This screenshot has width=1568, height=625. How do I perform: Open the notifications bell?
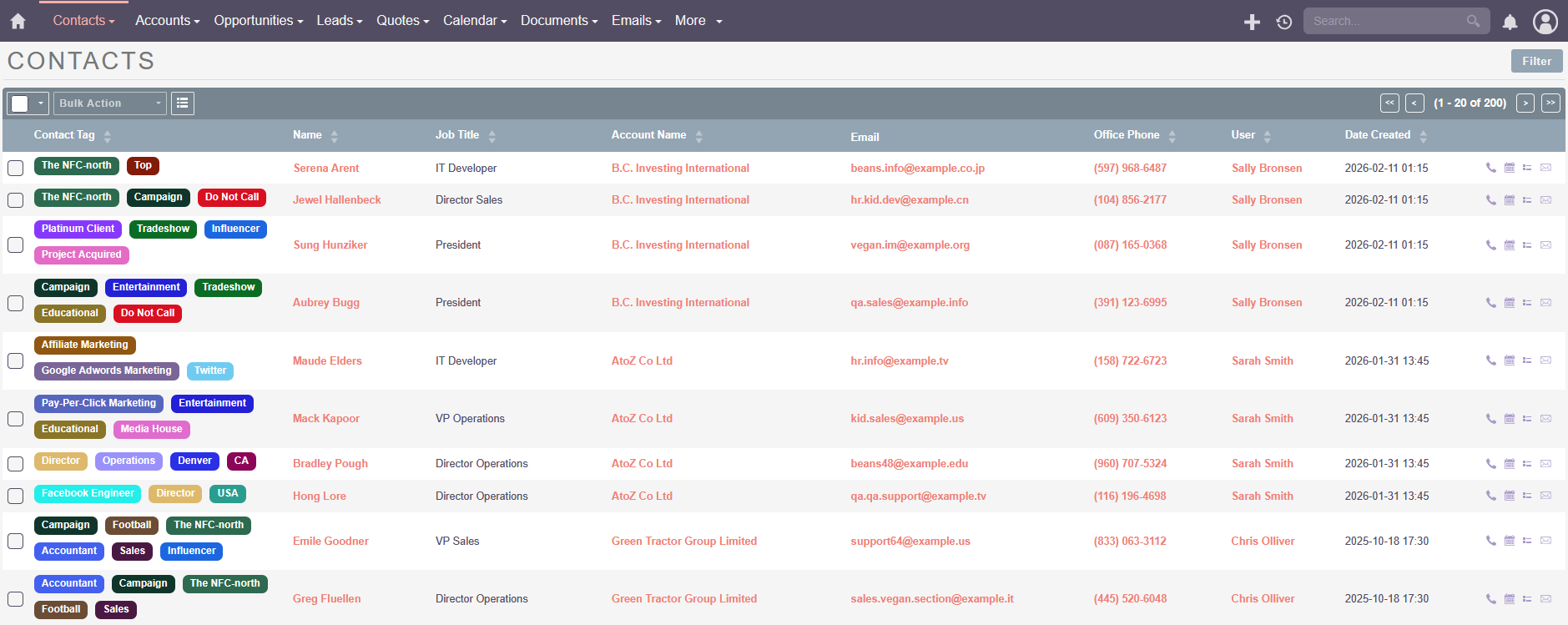tap(1510, 23)
